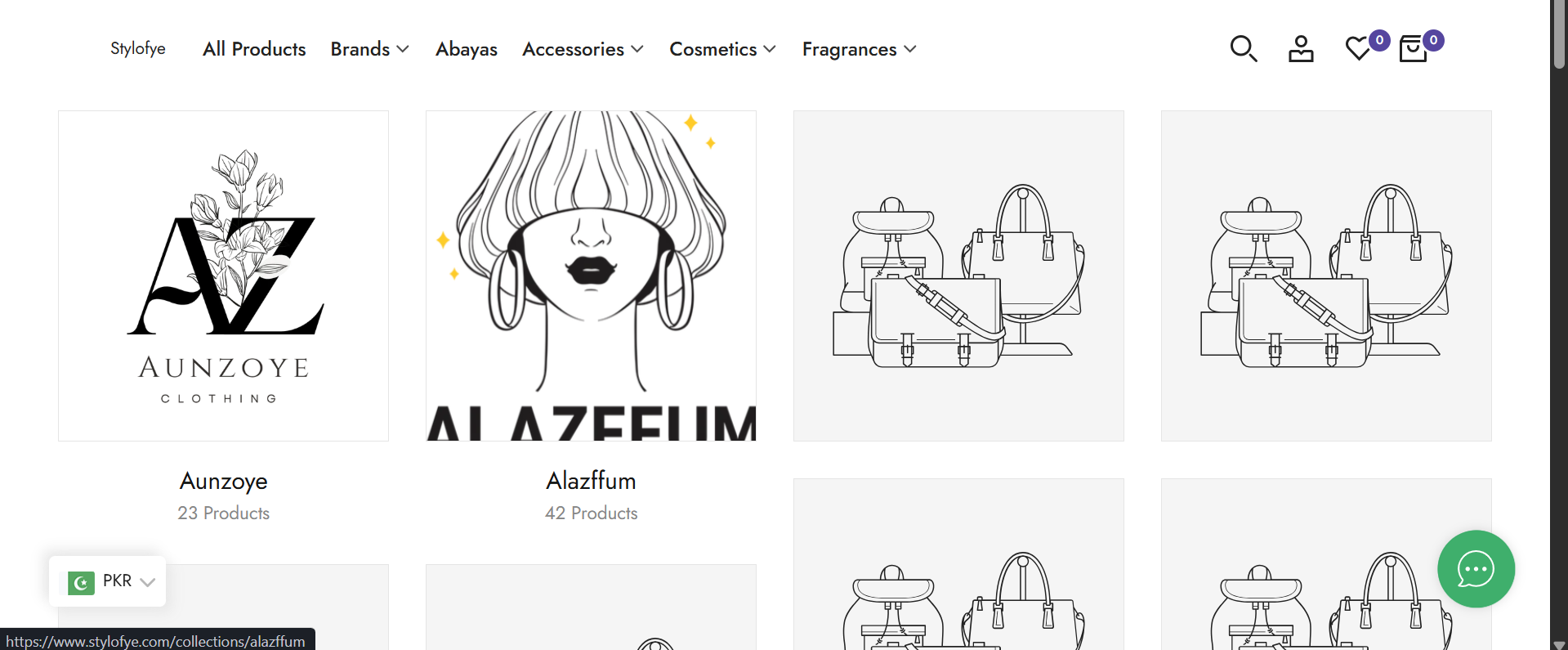Open the wishlist heart icon
The image size is (1568, 650).
click(1358, 49)
